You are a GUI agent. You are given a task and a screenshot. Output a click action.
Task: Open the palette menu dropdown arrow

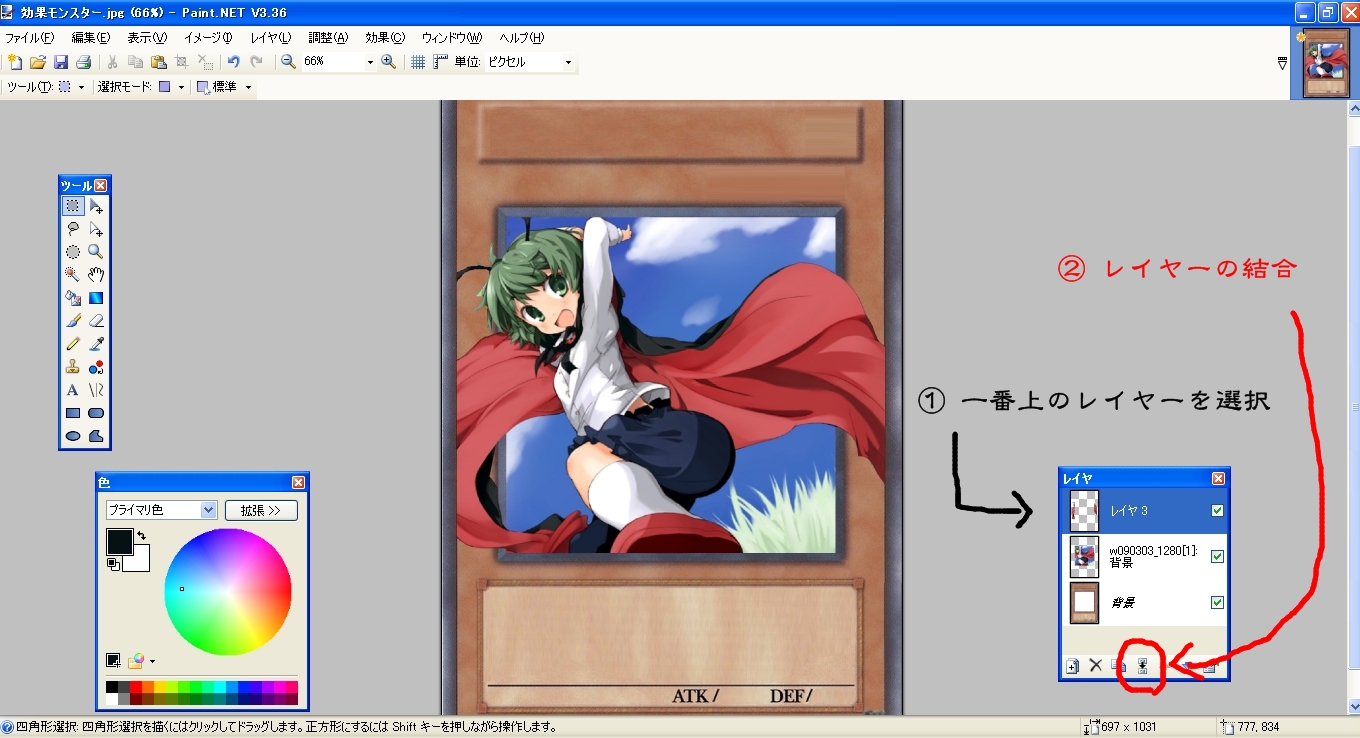pos(153,661)
